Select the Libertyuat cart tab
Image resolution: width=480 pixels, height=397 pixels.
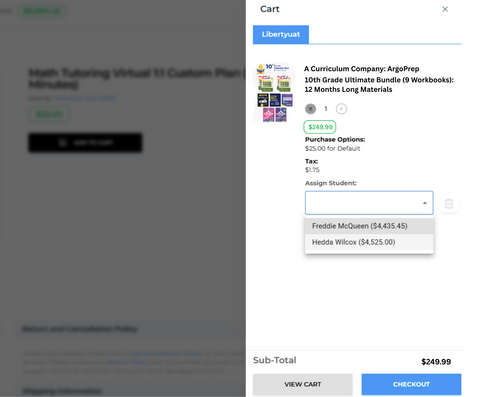(281, 34)
